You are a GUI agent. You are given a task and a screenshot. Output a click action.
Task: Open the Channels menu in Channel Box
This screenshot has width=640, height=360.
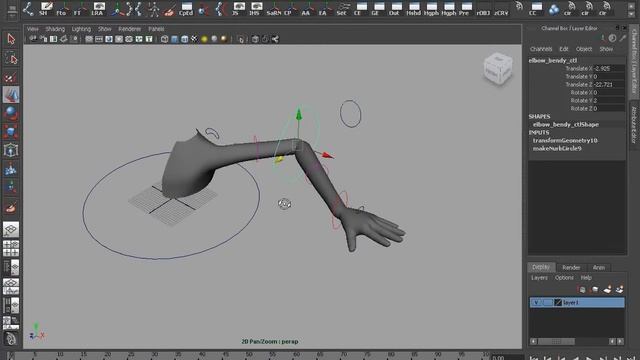(541, 49)
